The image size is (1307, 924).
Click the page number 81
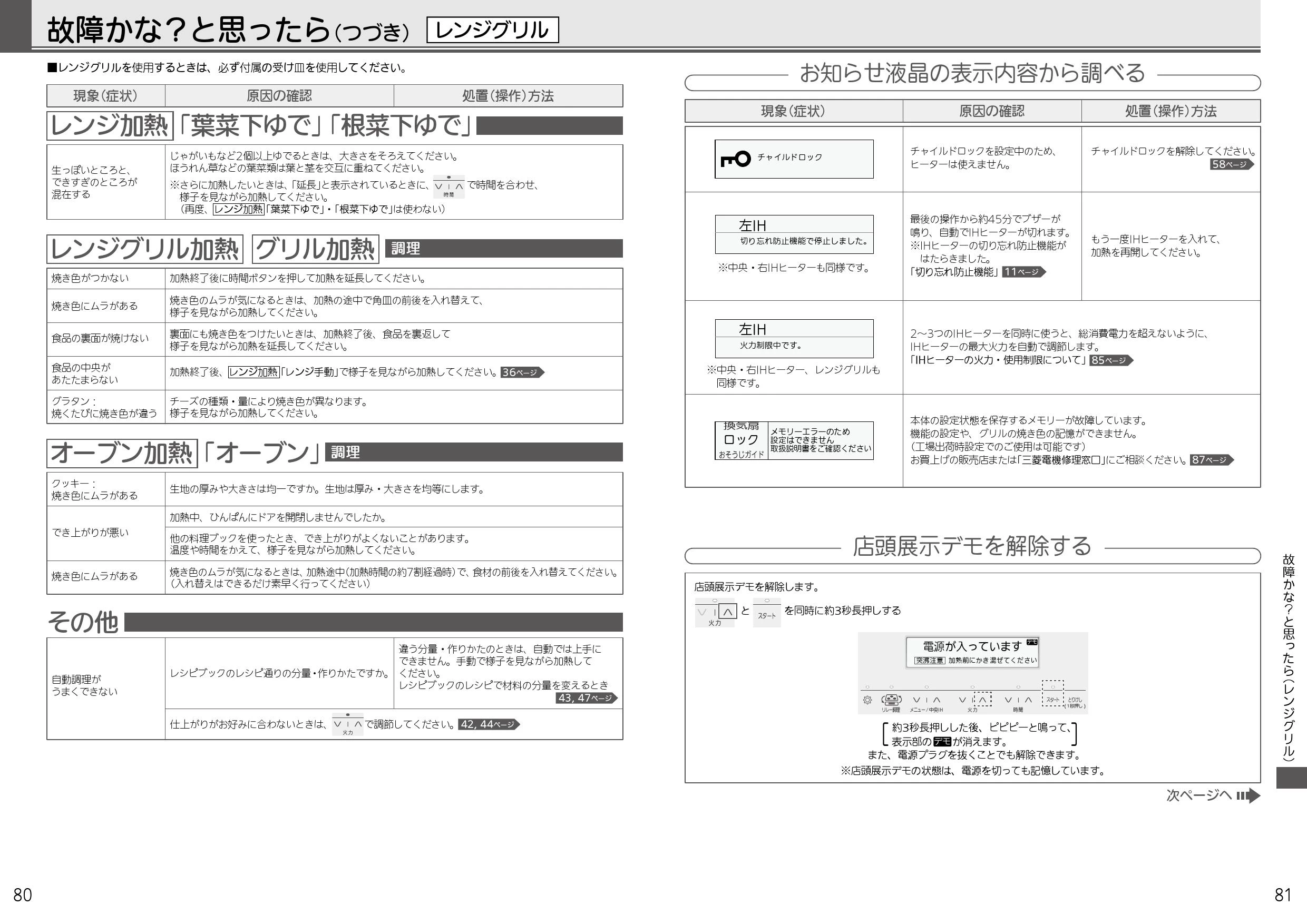point(1283,896)
